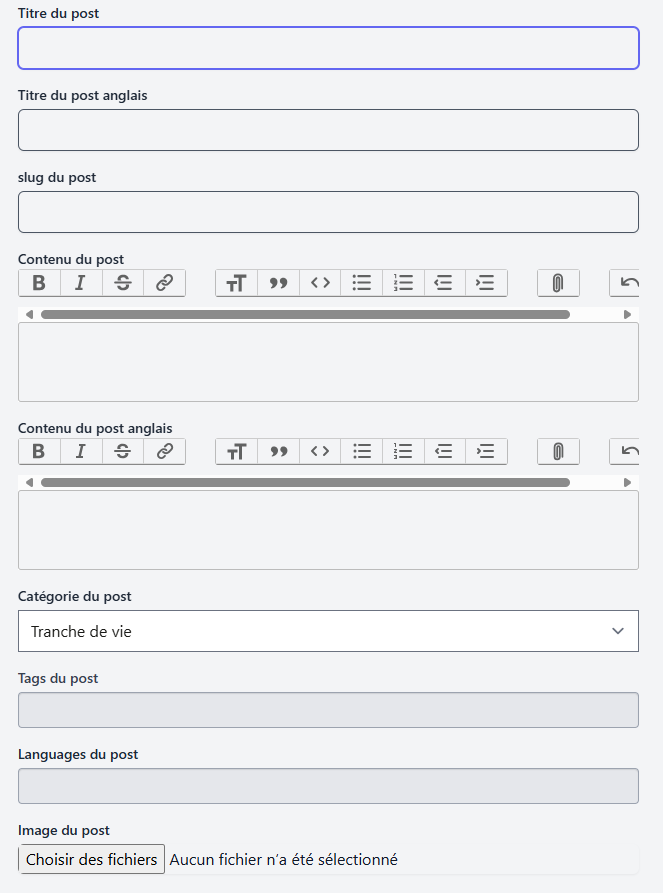Click into the slug du post field
Image resolution: width=663 pixels, height=893 pixels.
pyautogui.click(x=328, y=212)
